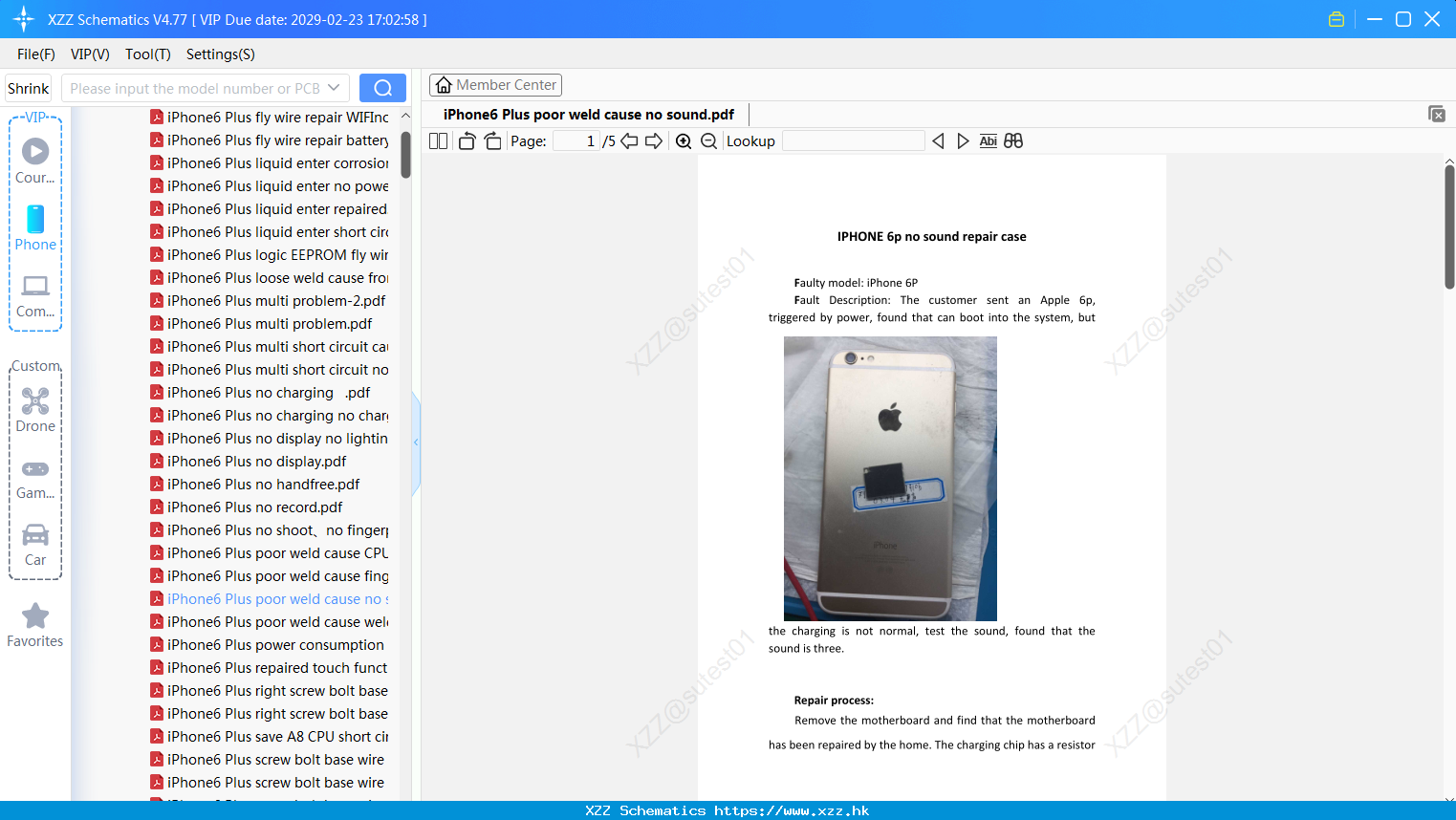Close all tabs icon at right

point(1437,114)
